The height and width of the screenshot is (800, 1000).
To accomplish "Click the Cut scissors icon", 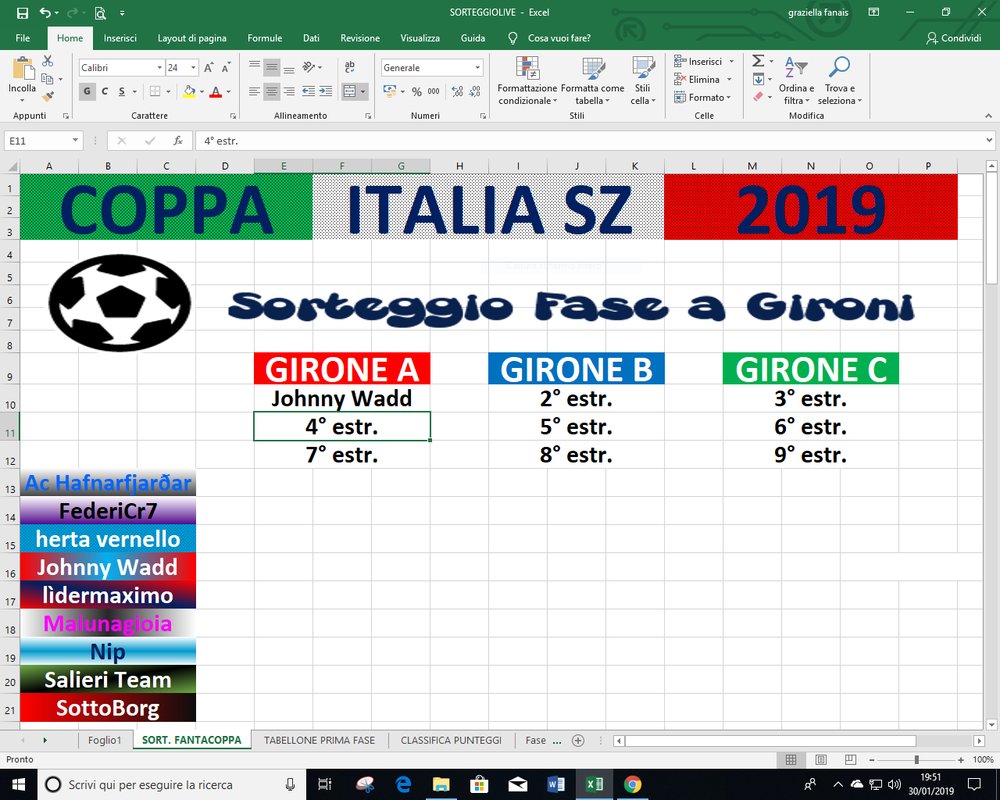I will pos(48,61).
